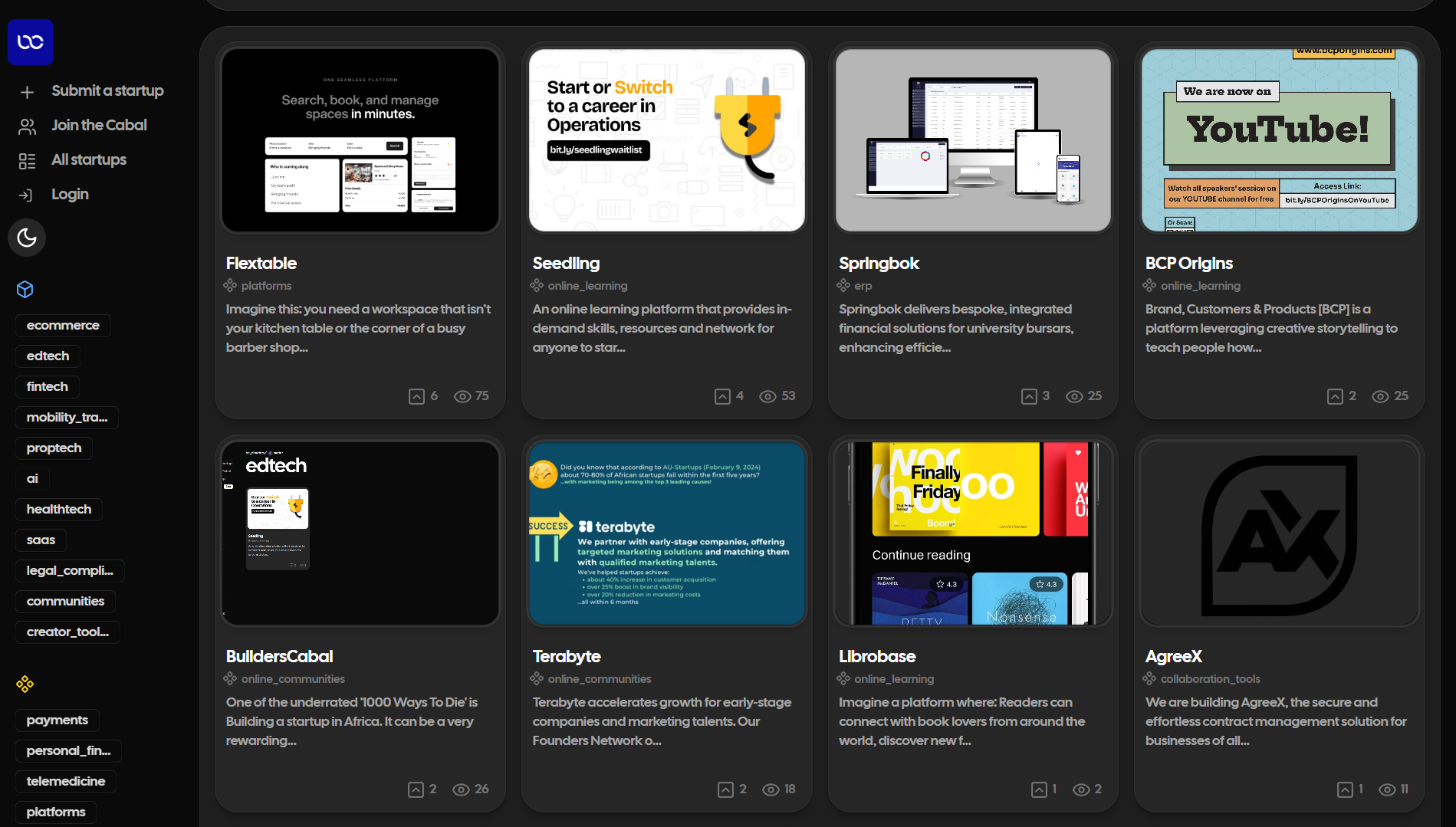Open the BCP Origins startup title
Viewport: 1456px width, 827px height.
pos(1189,263)
